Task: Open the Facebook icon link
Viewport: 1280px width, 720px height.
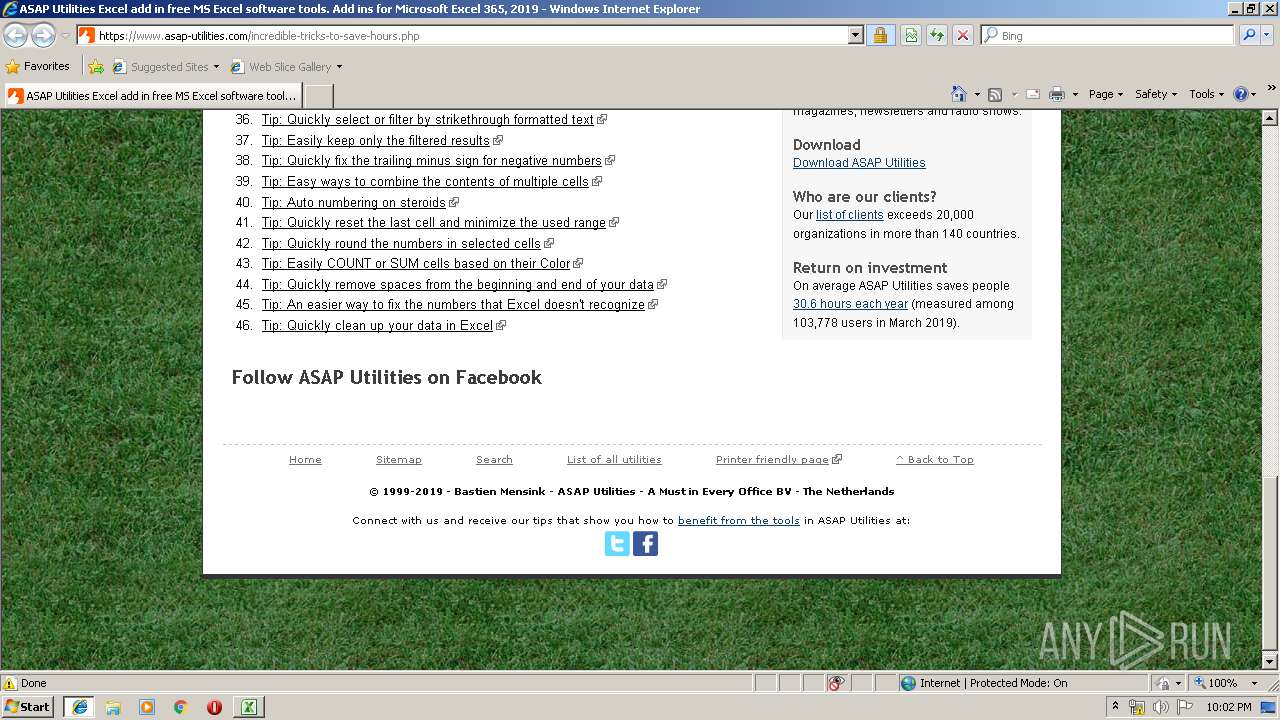Action: pos(646,544)
